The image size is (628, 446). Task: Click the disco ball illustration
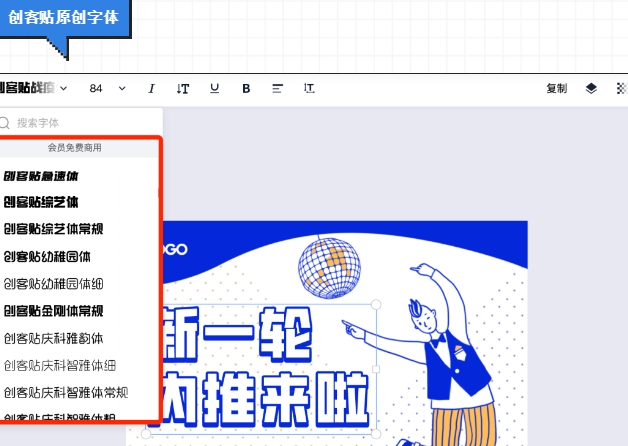tap(329, 268)
